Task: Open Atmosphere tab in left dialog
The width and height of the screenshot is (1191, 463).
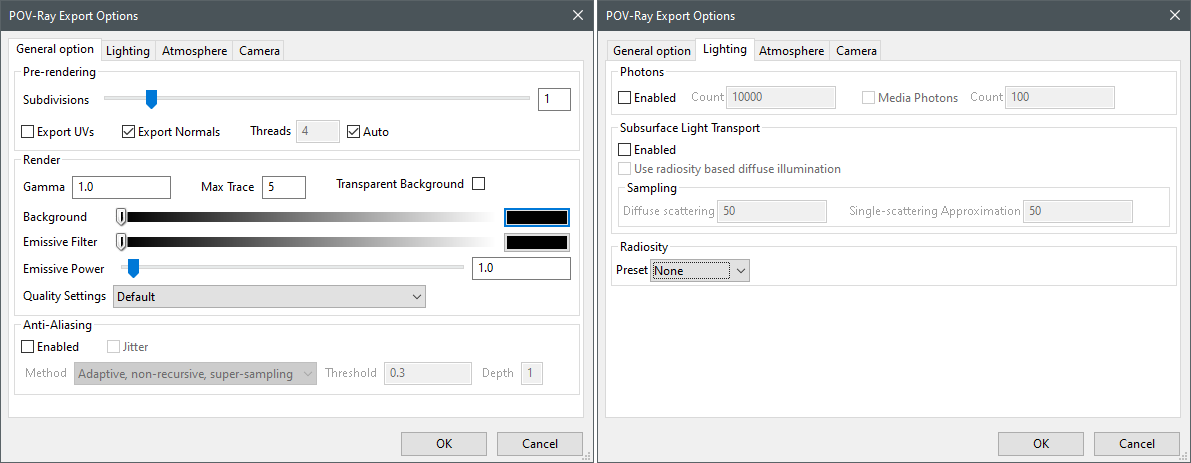Action: (x=194, y=51)
